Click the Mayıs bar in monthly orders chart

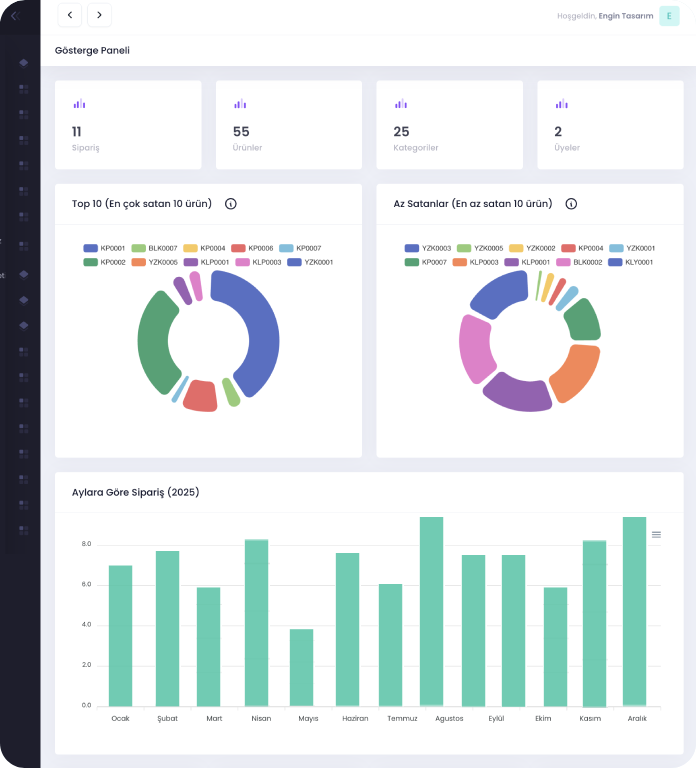302,668
